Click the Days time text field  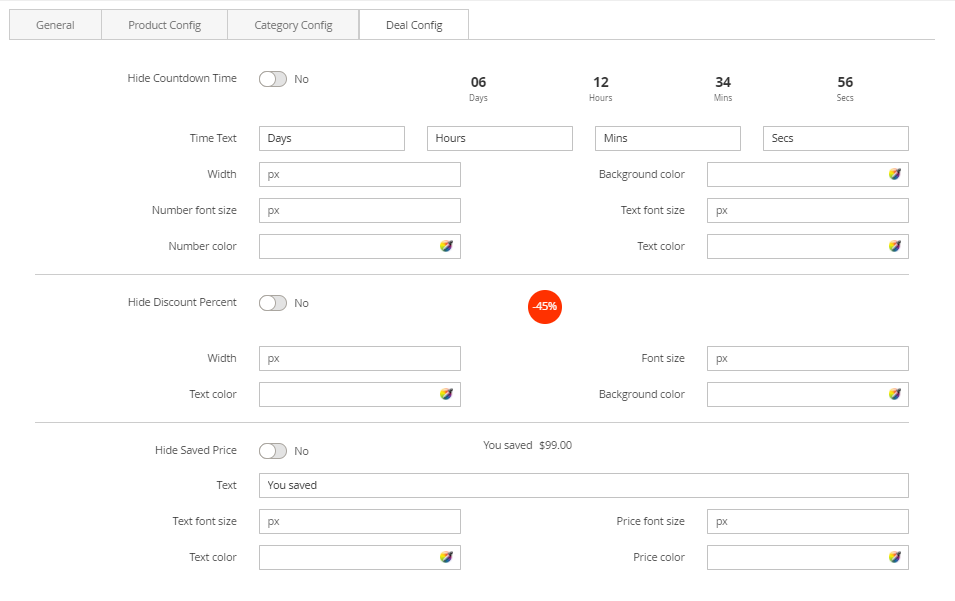pos(331,138)
